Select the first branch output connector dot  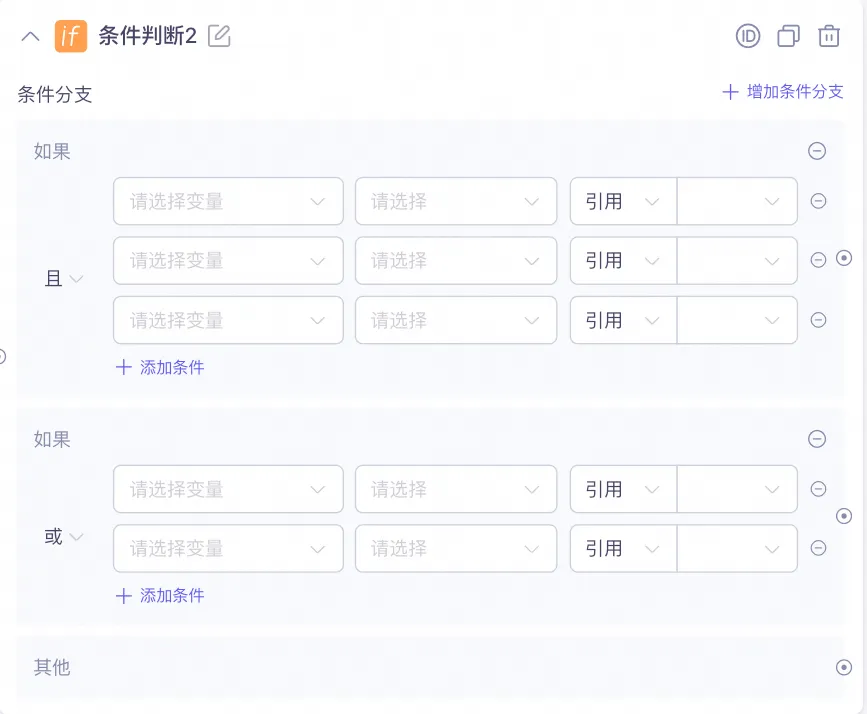click(x=844, y=258)
